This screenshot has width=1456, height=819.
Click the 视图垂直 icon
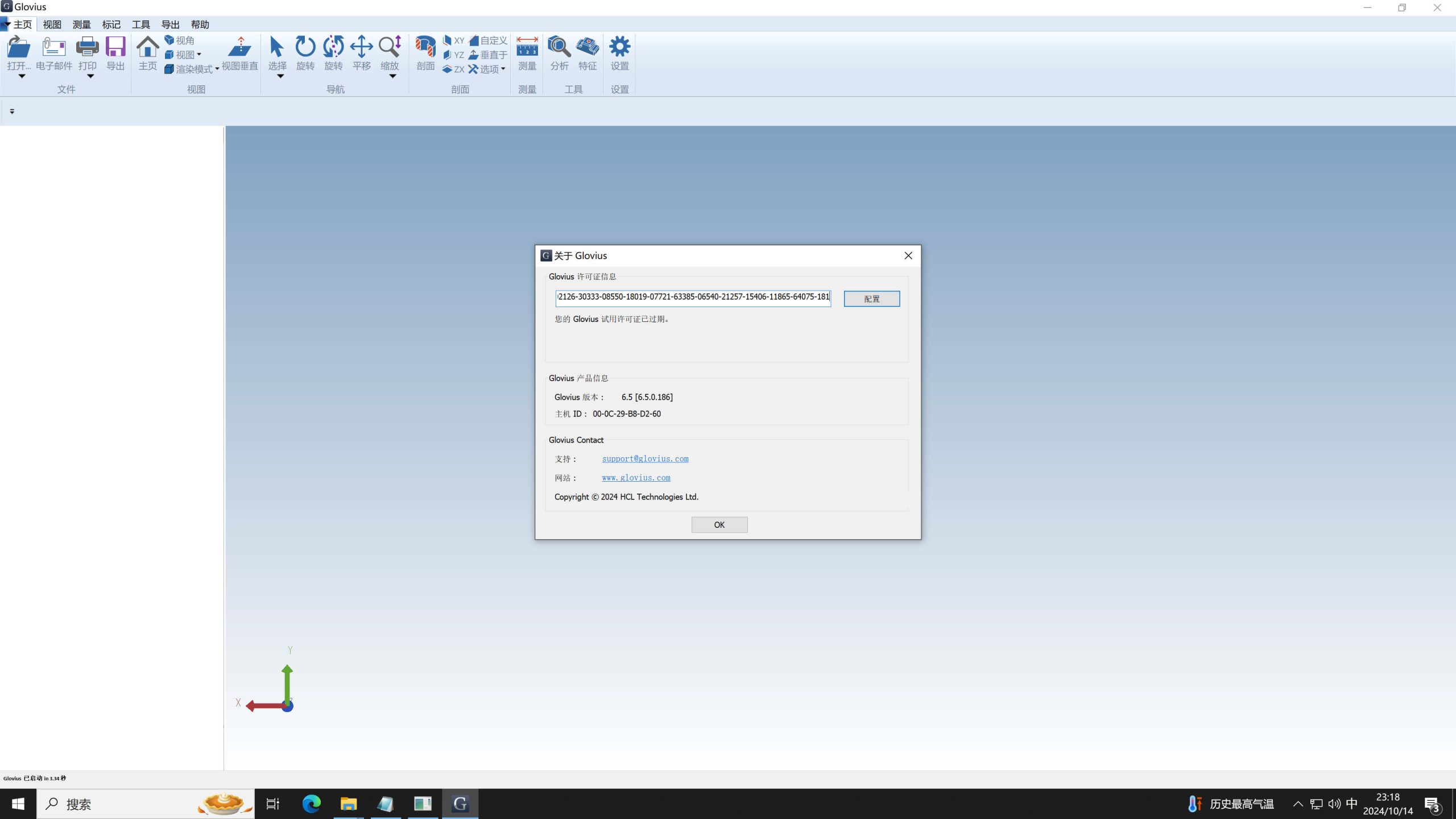(239, 47)
